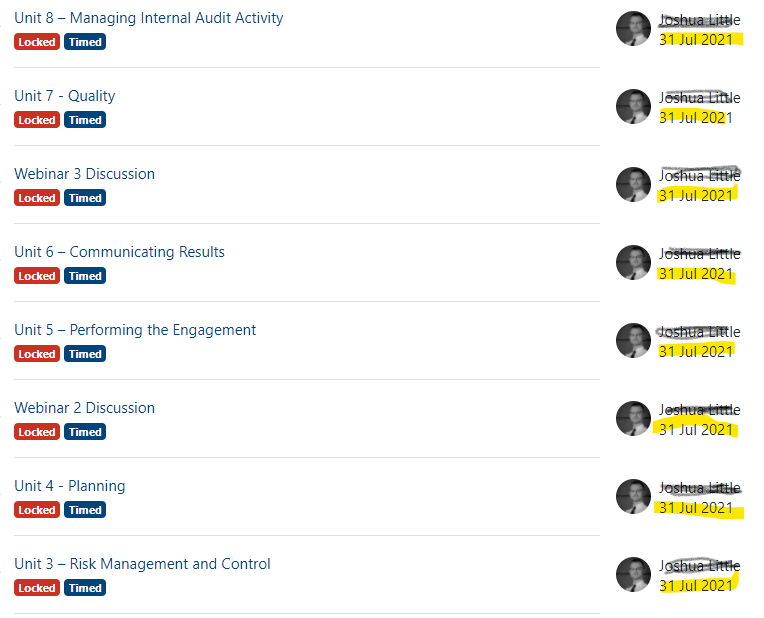Open Unit 5 – Performing the Engagement

[135, 330]
